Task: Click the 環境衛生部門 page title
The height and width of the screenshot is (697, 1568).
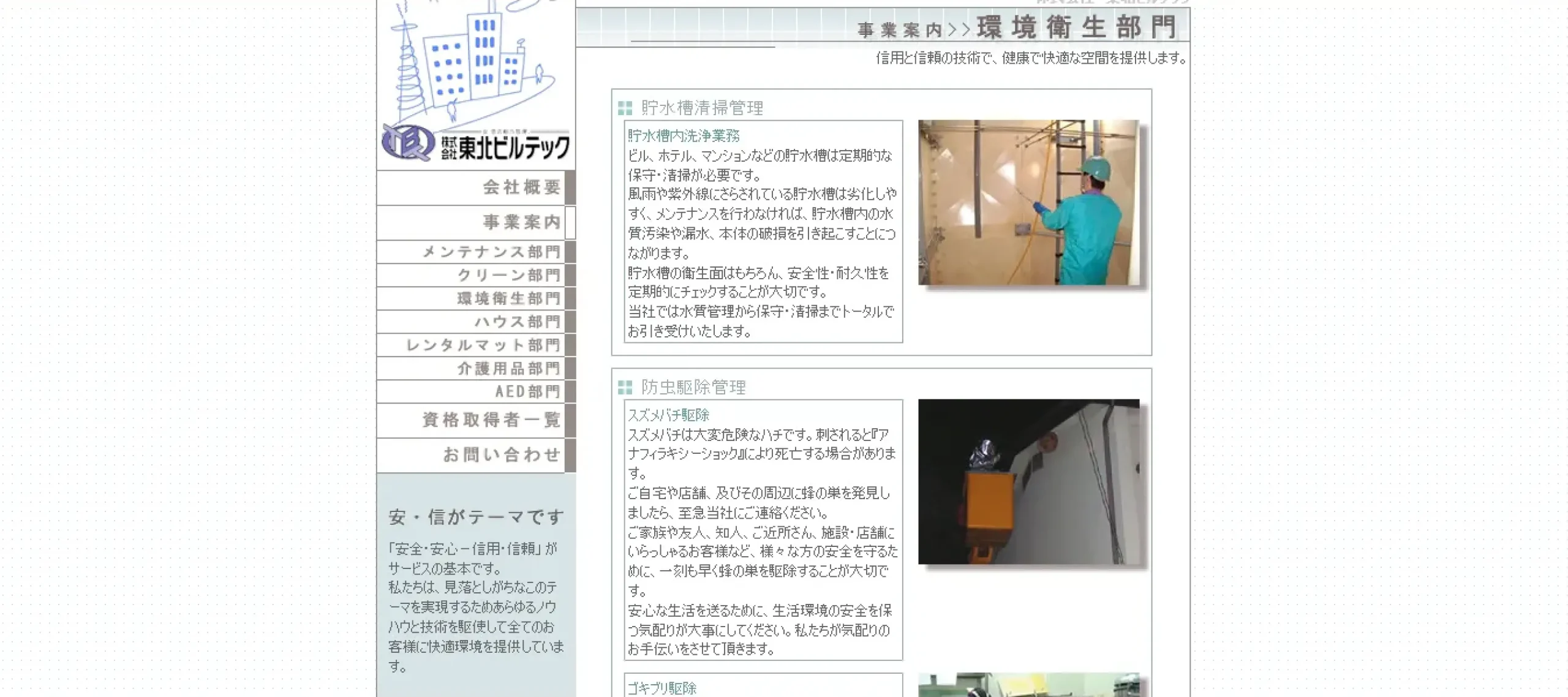Action: pyautogui.click(x=1076, y=28)
